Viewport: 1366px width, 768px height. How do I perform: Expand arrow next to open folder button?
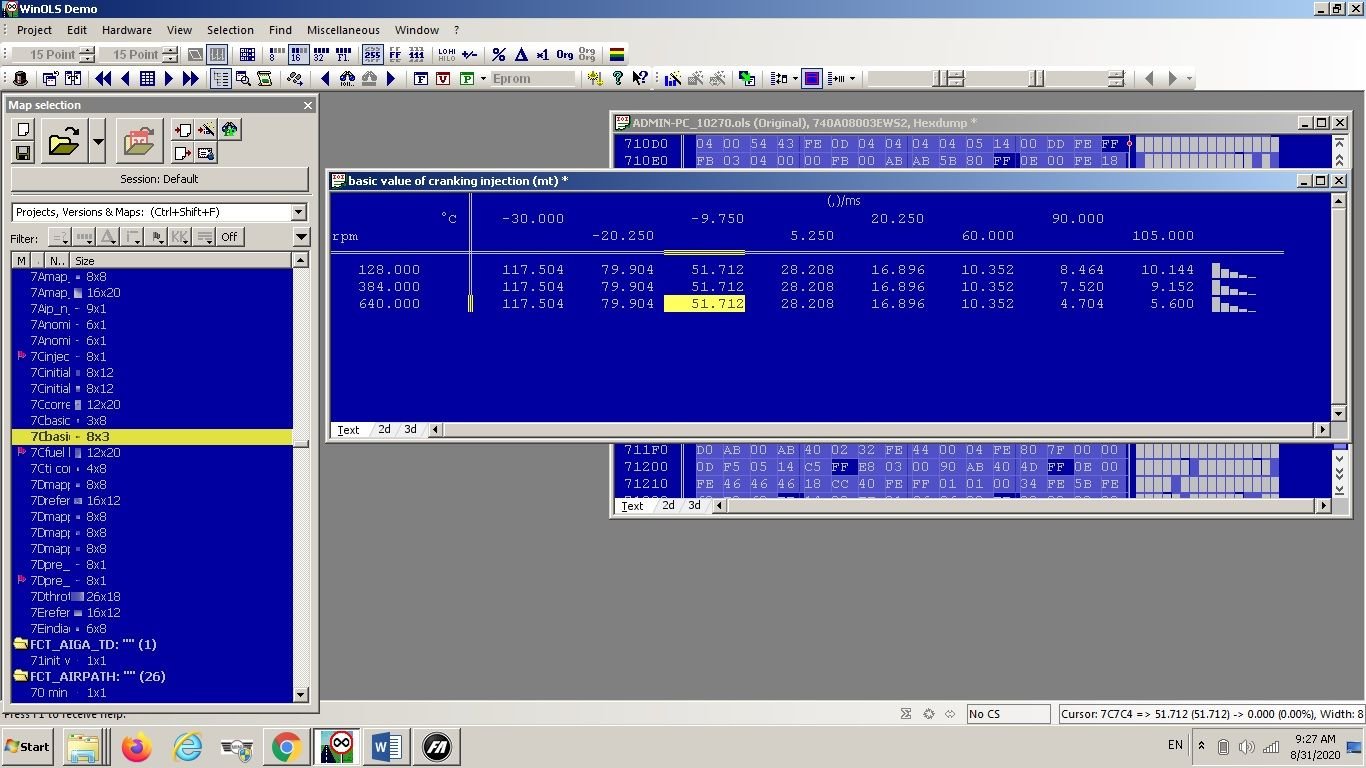click(x=98, y=141)
